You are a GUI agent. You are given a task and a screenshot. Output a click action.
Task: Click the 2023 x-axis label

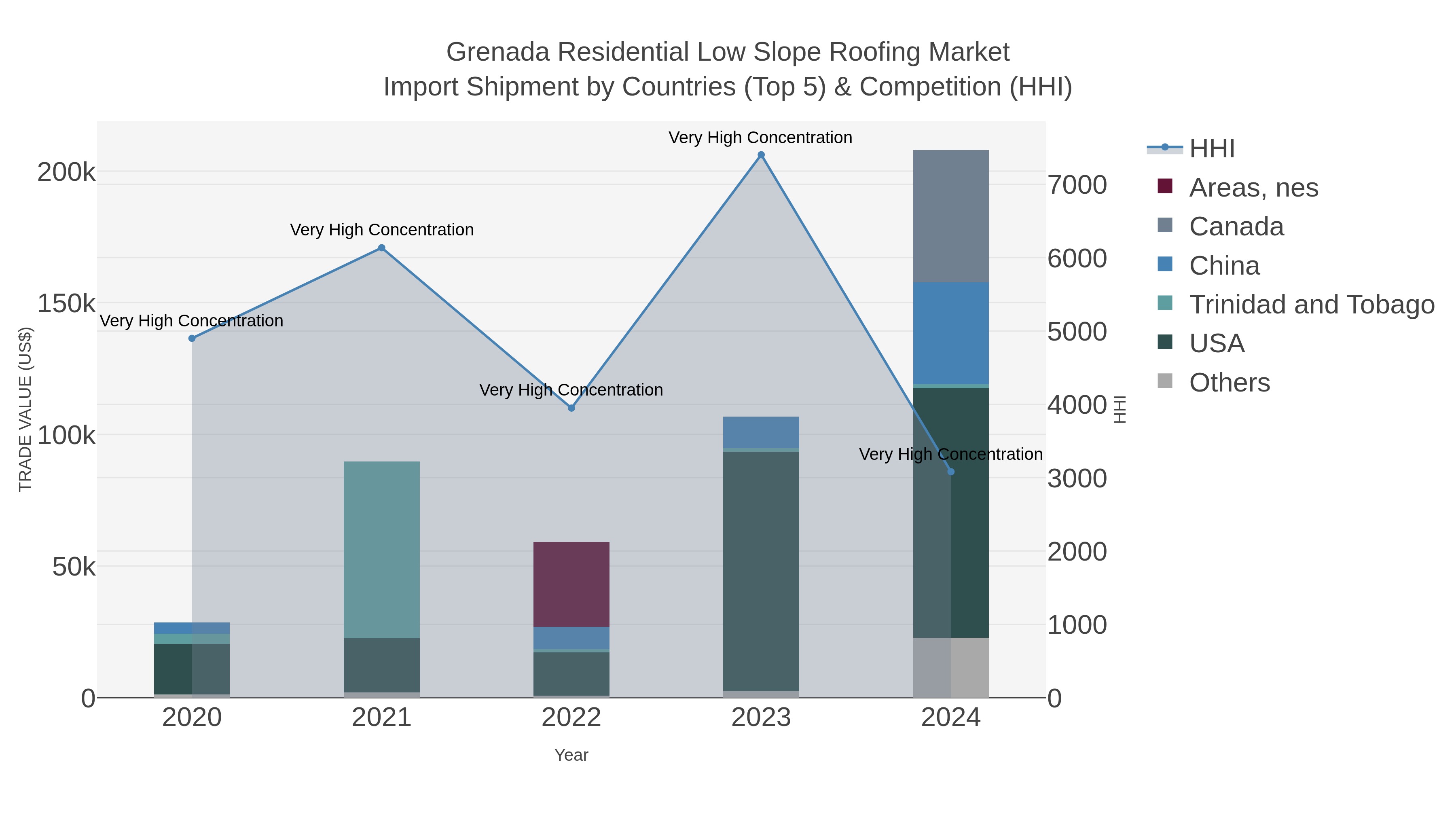click(x=761, y=718)
